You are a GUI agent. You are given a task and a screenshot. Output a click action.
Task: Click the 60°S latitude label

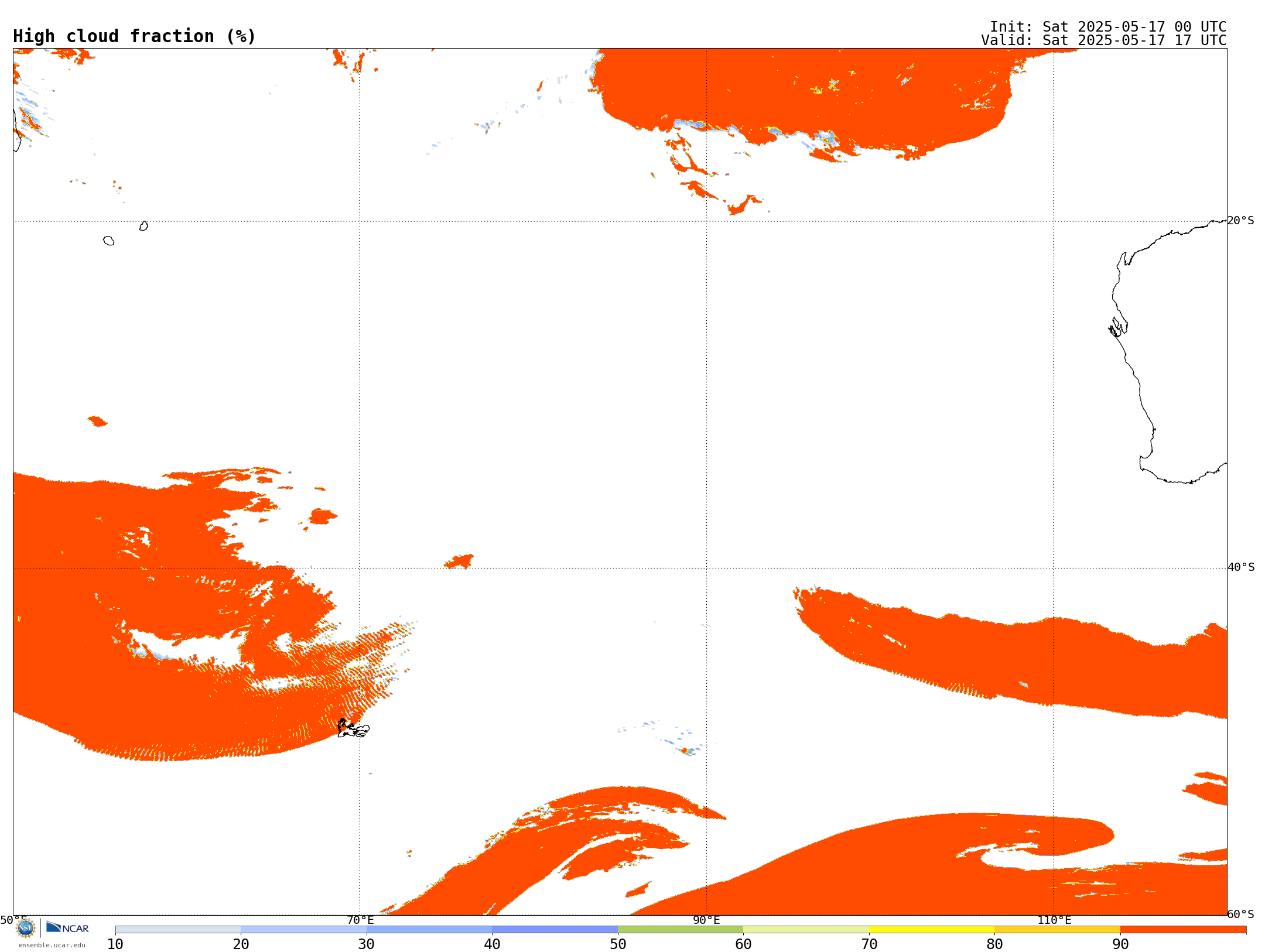1241,914
